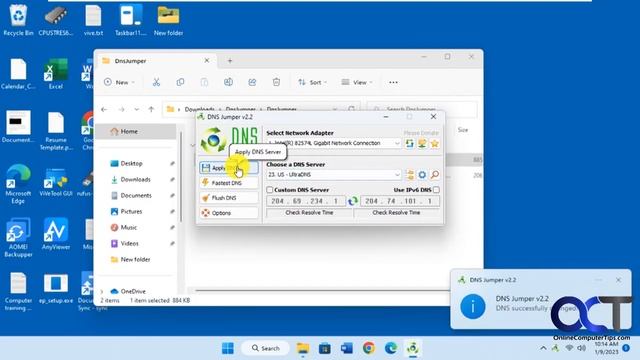Screen dimensions: 640x360
Task: Enable Custom DNS Server checkbox
Action: [x=269, y=190]
